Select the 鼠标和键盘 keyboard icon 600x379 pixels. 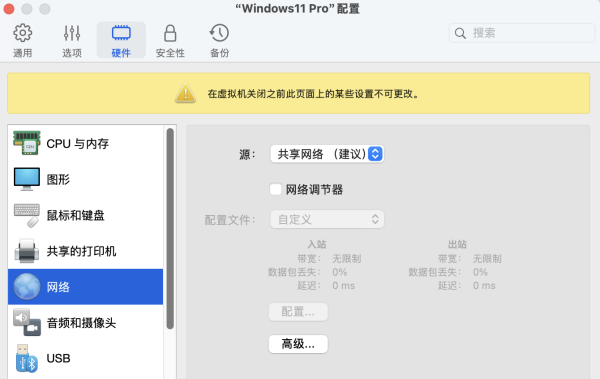[26, 215]
